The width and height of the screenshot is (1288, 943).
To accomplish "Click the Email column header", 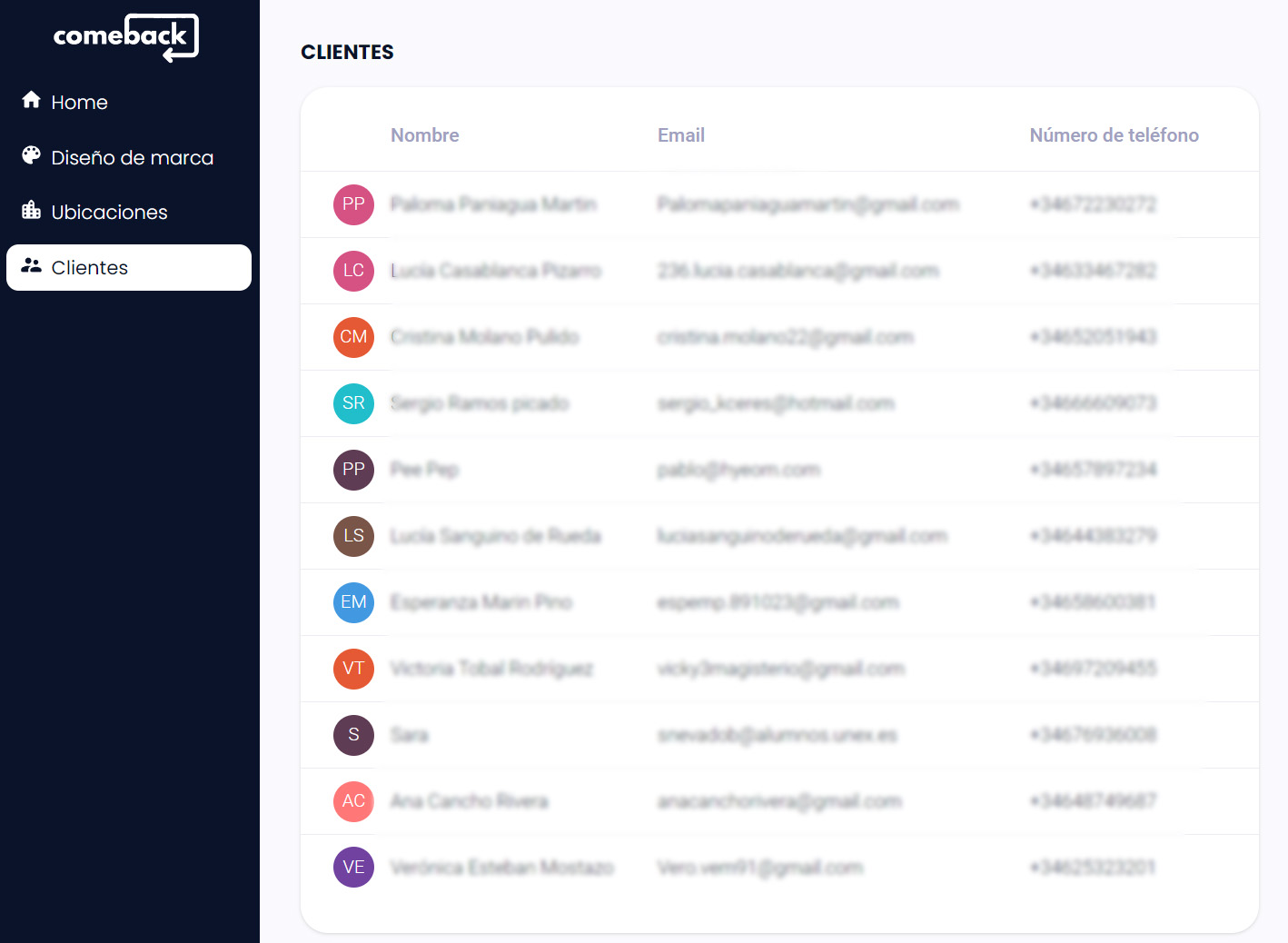I will click(x=680, y=134).
